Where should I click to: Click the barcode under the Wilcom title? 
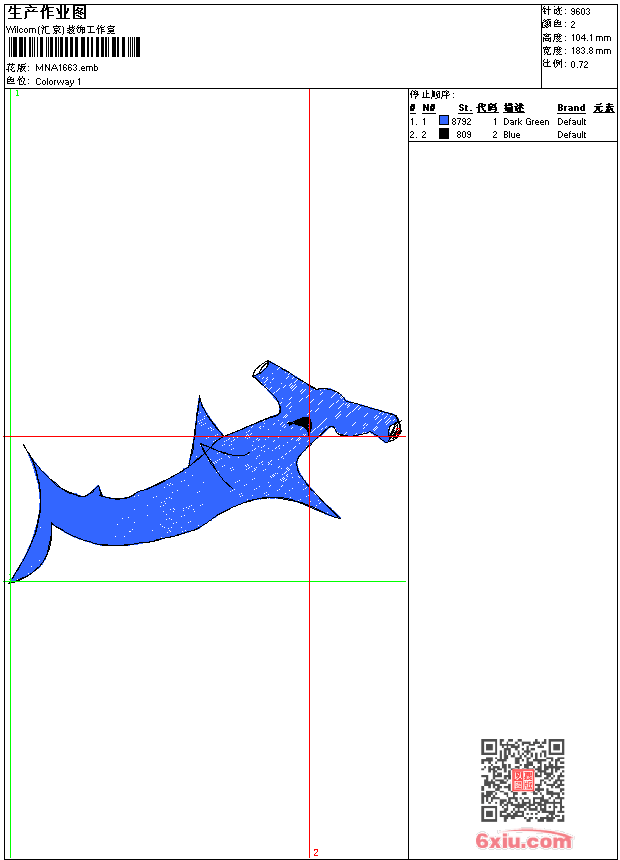pos(74,48)
